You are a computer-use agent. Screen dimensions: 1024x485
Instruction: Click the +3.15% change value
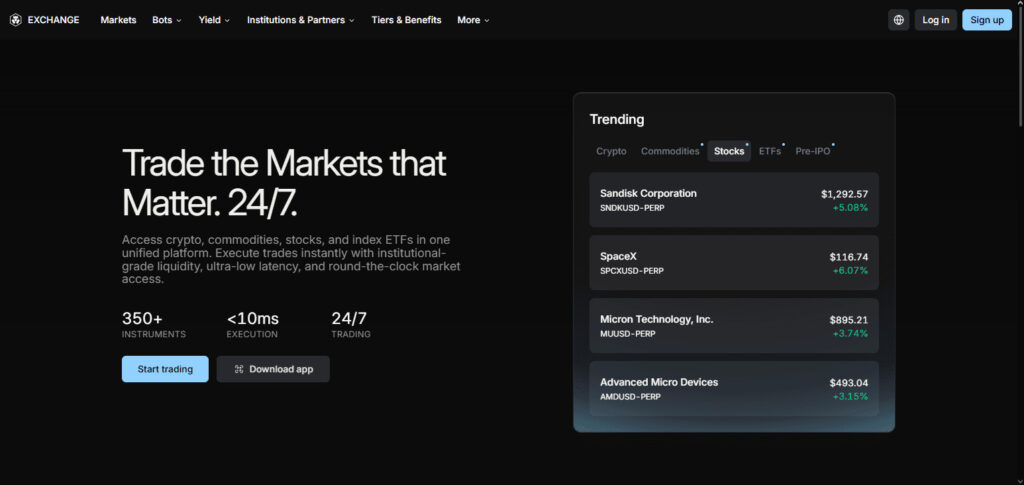click(850, 396)
